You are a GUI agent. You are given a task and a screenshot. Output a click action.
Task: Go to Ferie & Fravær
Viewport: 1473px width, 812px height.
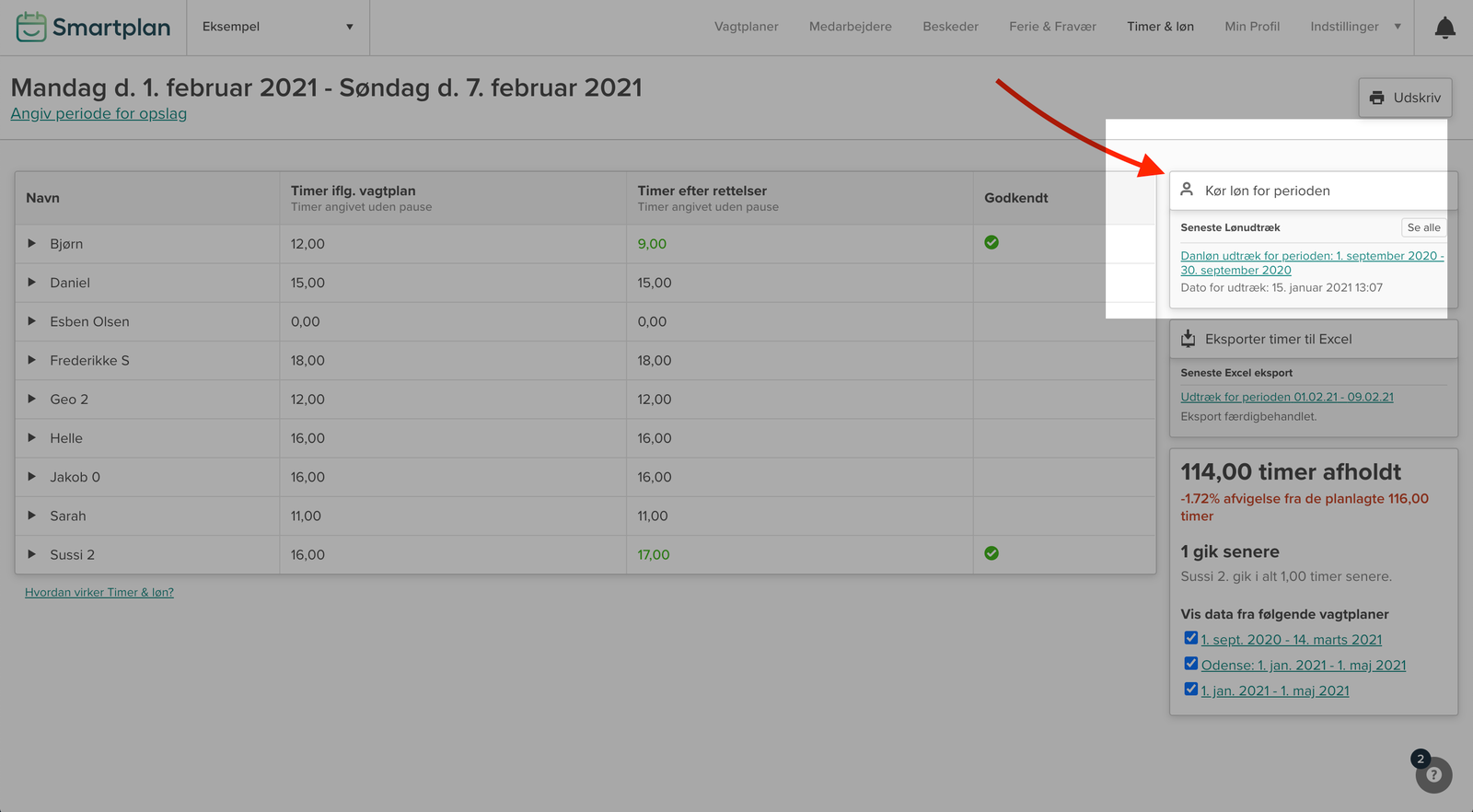point(1051,27)
